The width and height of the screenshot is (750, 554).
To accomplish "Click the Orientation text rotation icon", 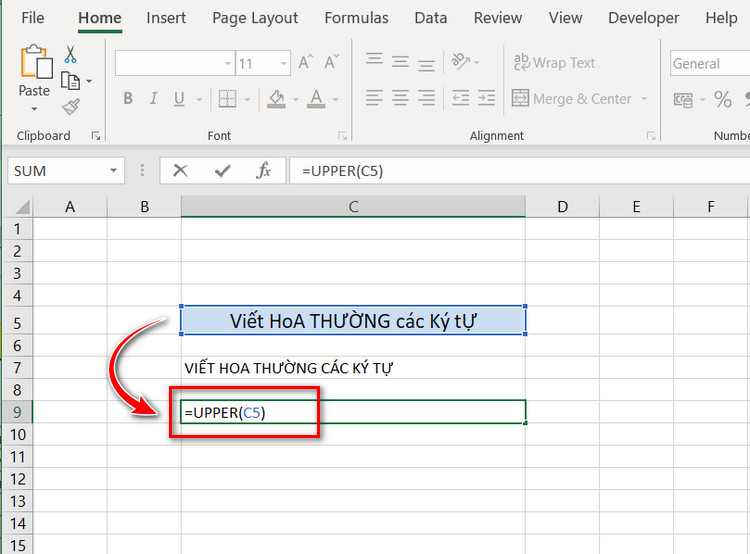I will tap(460, 61).
